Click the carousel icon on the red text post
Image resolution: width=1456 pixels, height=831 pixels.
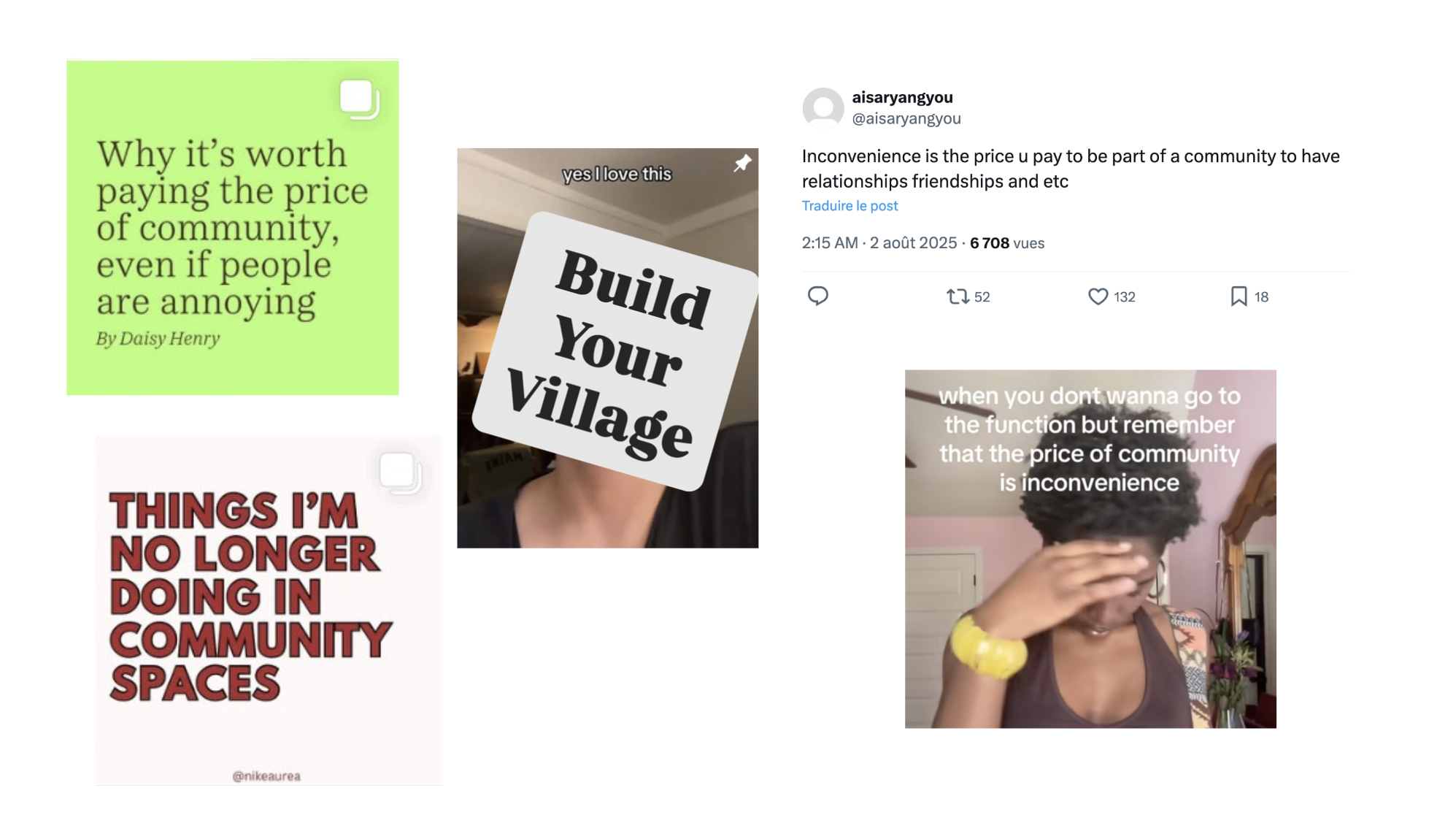coord(400,472)
